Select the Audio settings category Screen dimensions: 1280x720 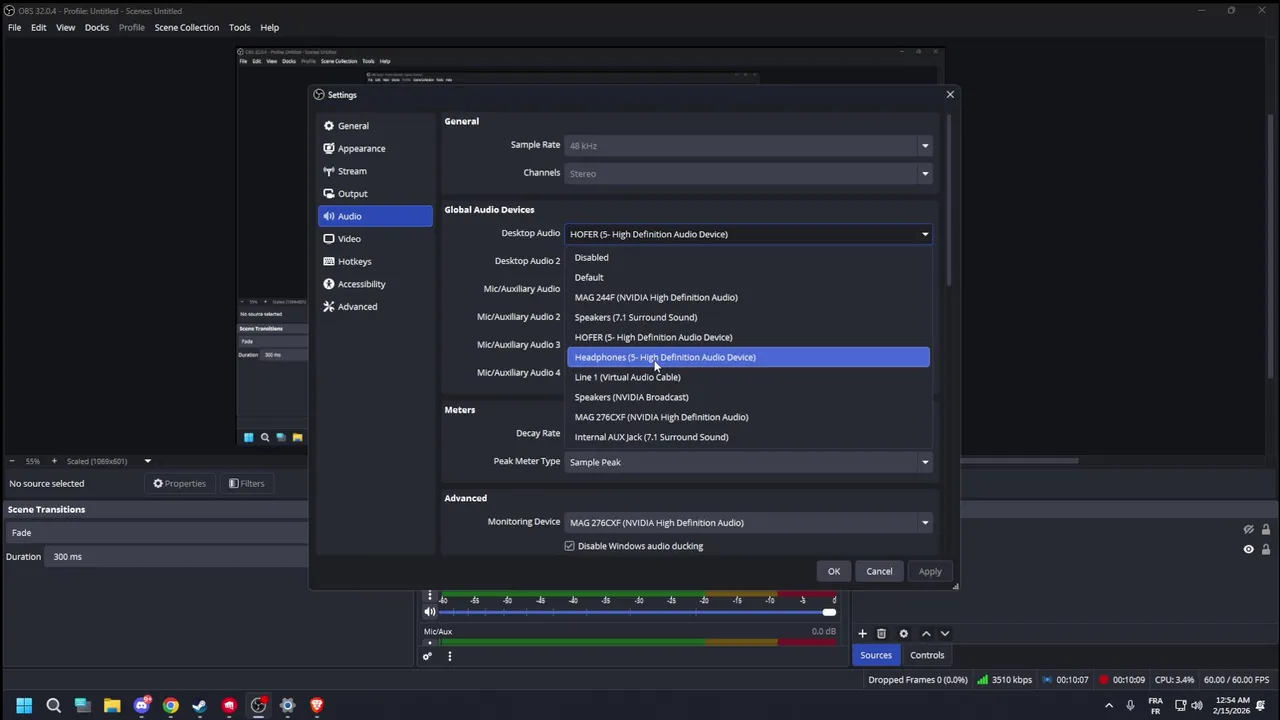[375, 216]
